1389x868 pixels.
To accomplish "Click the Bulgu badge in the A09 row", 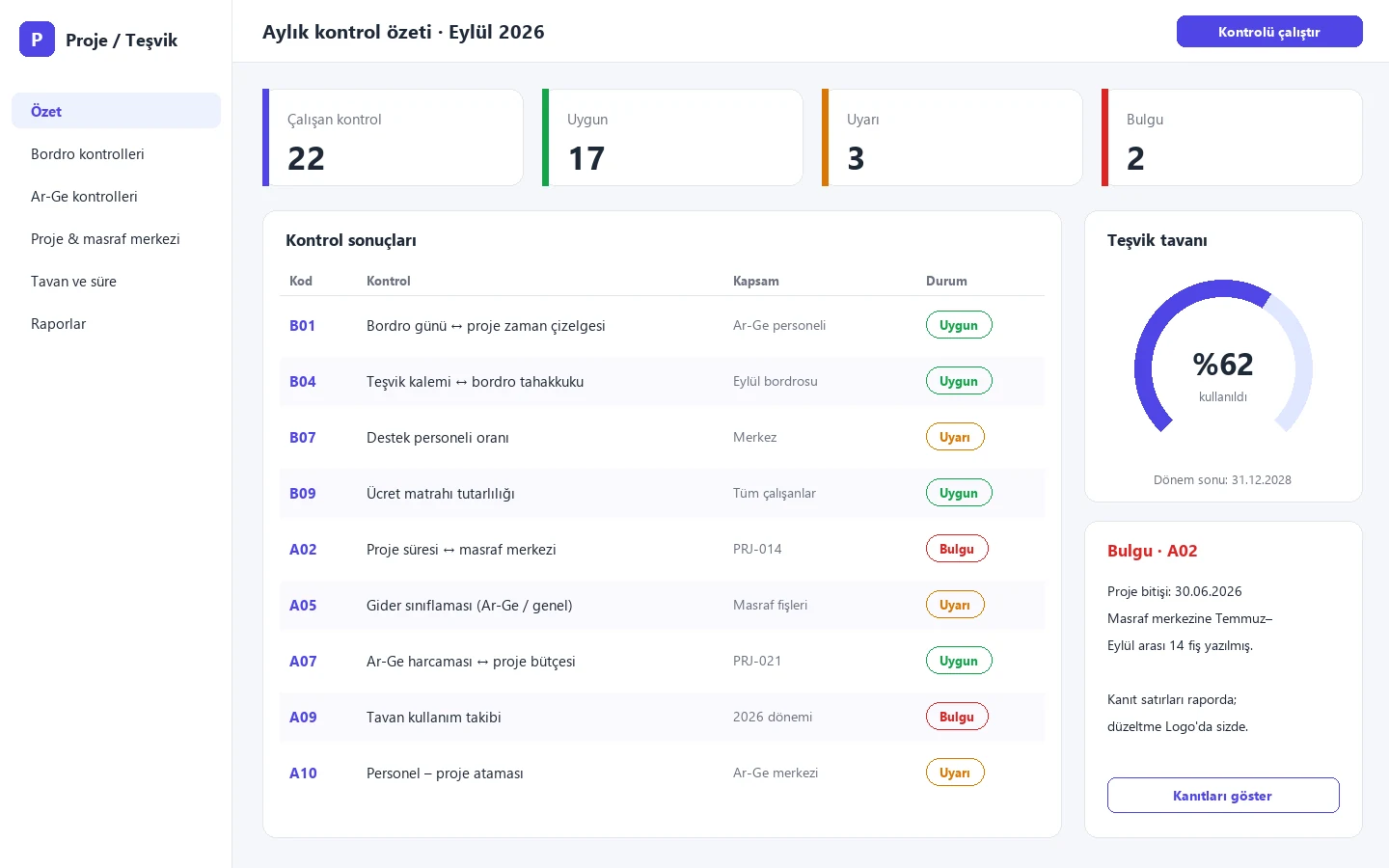I will click(x=957, y=717).
